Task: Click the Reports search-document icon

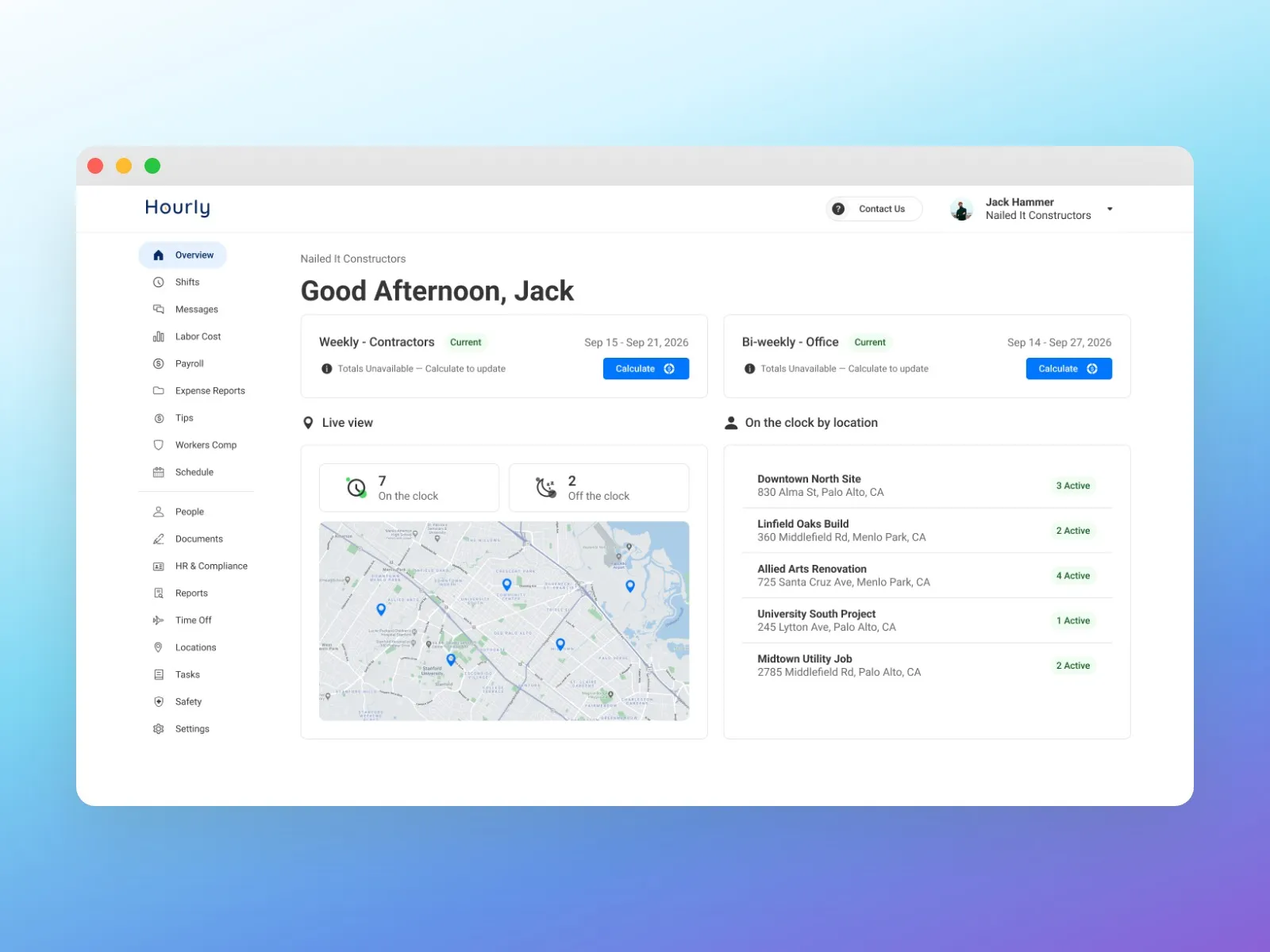Action: pos(158,593)
